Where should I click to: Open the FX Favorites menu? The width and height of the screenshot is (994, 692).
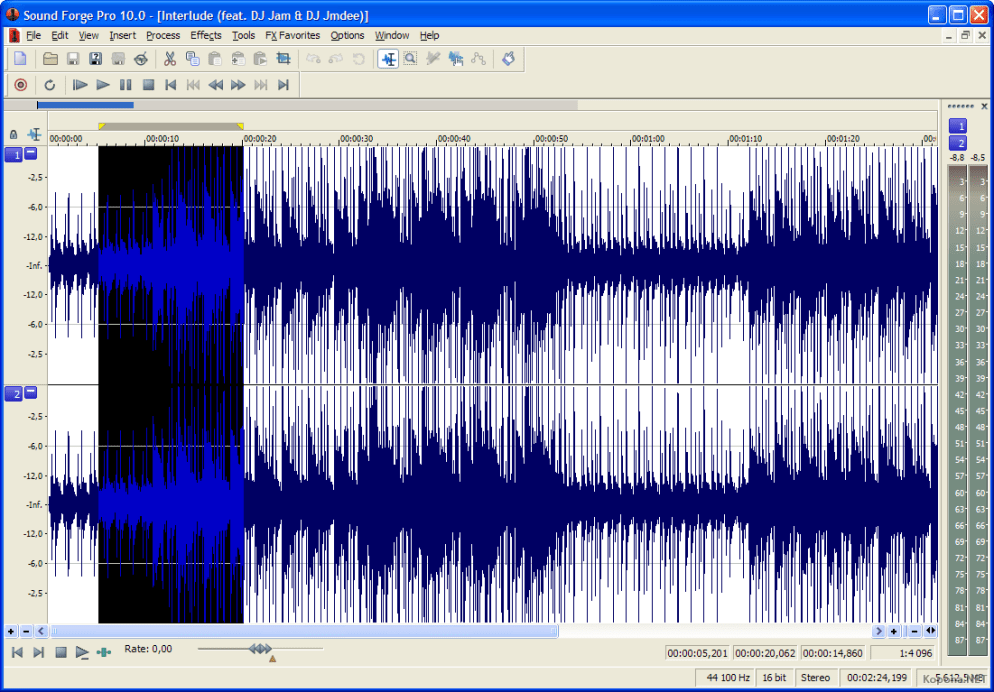tap(291, 35)
